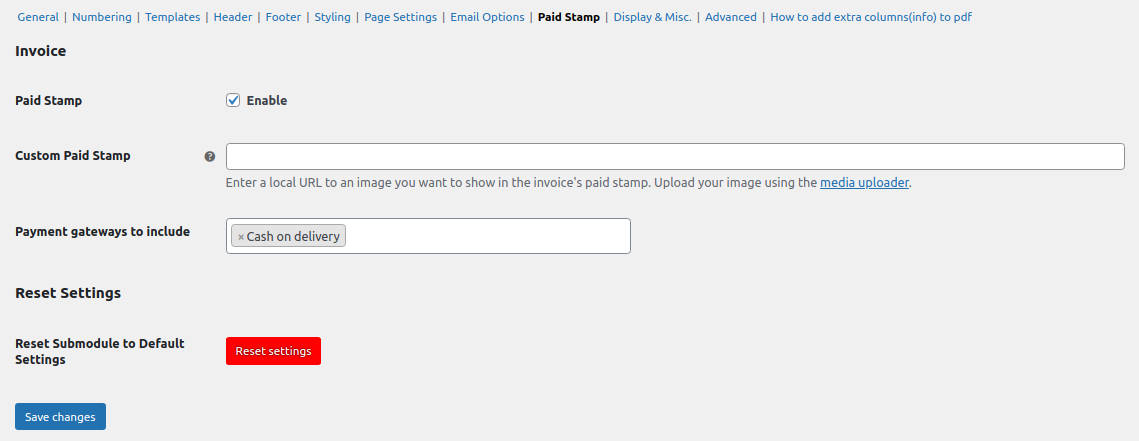Click the help question mark icon

pos(210,156)
